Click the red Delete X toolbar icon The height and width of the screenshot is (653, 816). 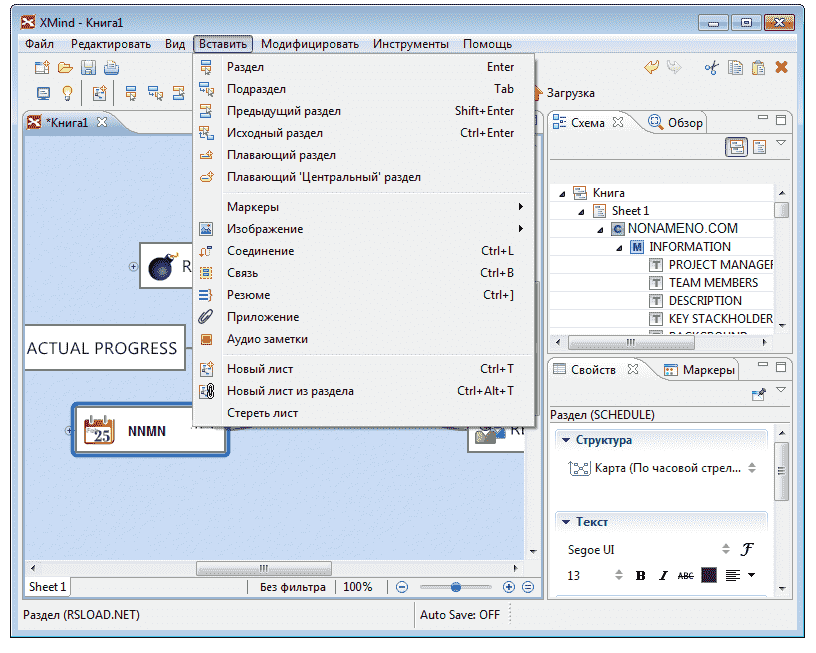pos(782,68)
